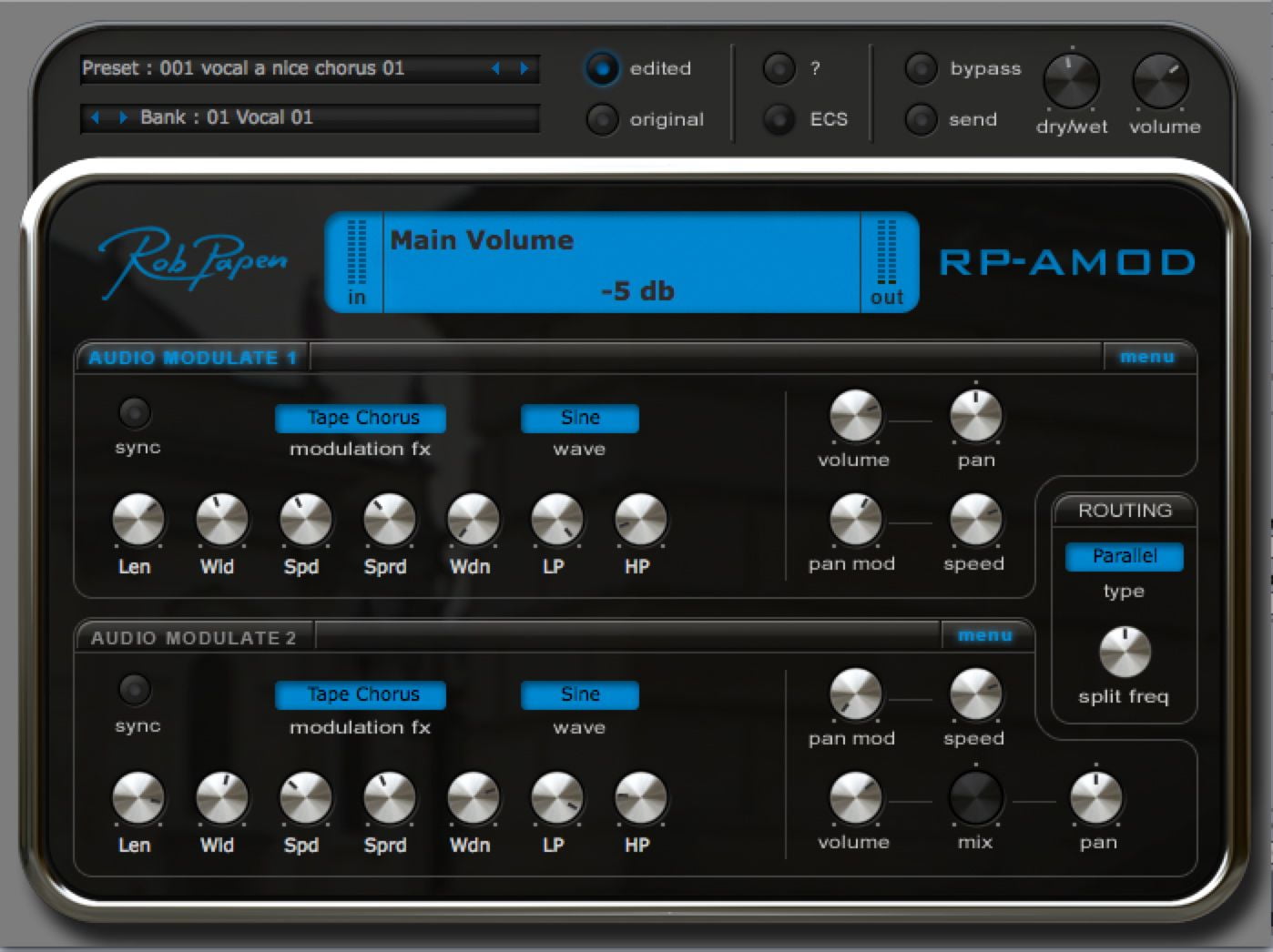Image resolution: width=1273 pixels, height=952 pixels.
Task: Open modulation fx dropdown in Audio Modulate 1
Action: pyautogui.click(x=361, y=418)
